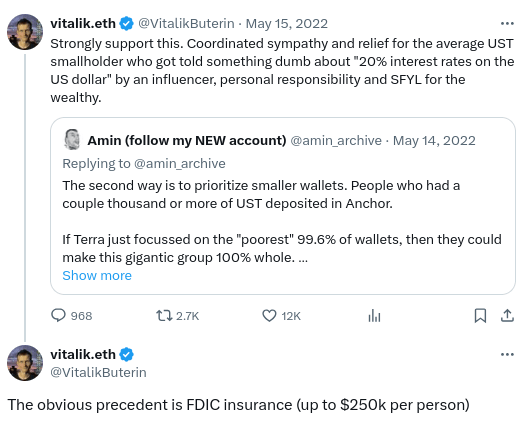Viewport: 527px width, 428px height.
Task: Click the verified badge next to top vitalik.eth
Action: point(127,24)
